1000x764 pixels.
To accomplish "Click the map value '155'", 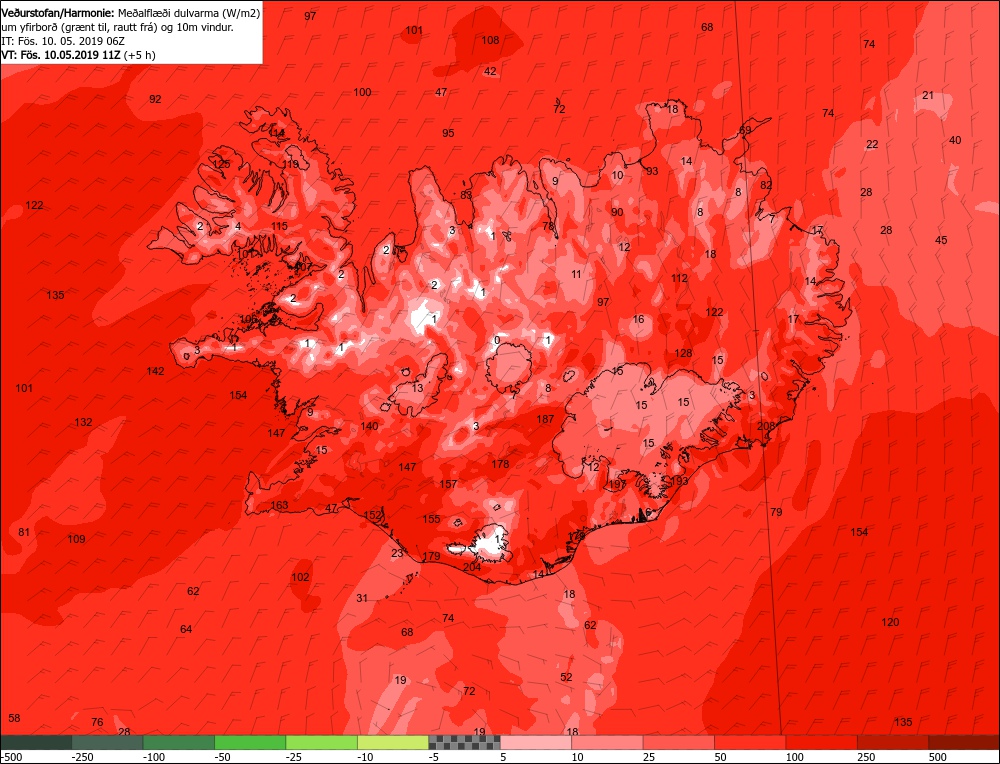I will tap(431, 519).
